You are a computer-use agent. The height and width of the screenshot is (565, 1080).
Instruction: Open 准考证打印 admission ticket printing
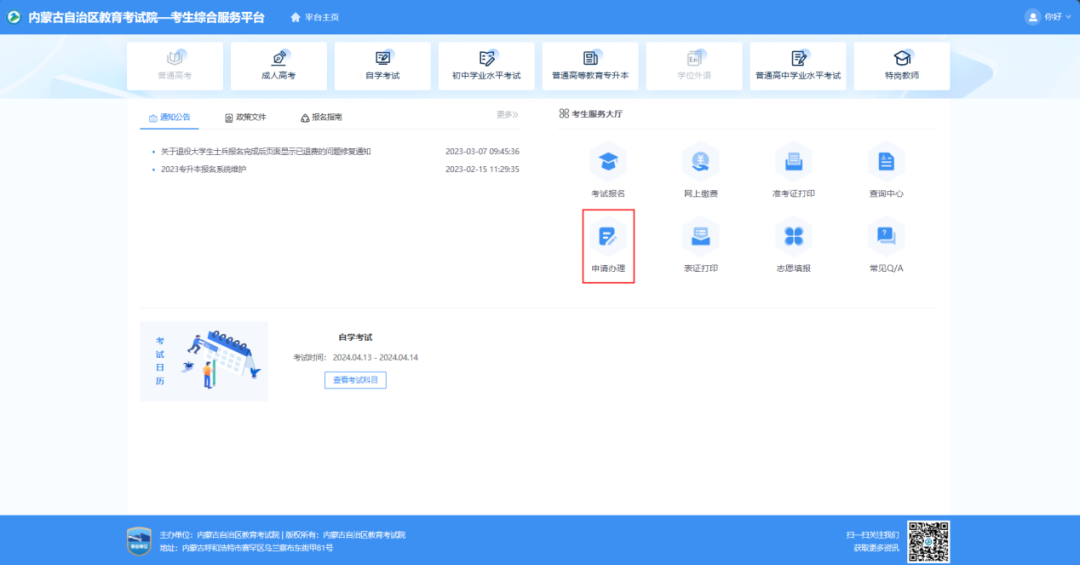(x=793, y=161)
